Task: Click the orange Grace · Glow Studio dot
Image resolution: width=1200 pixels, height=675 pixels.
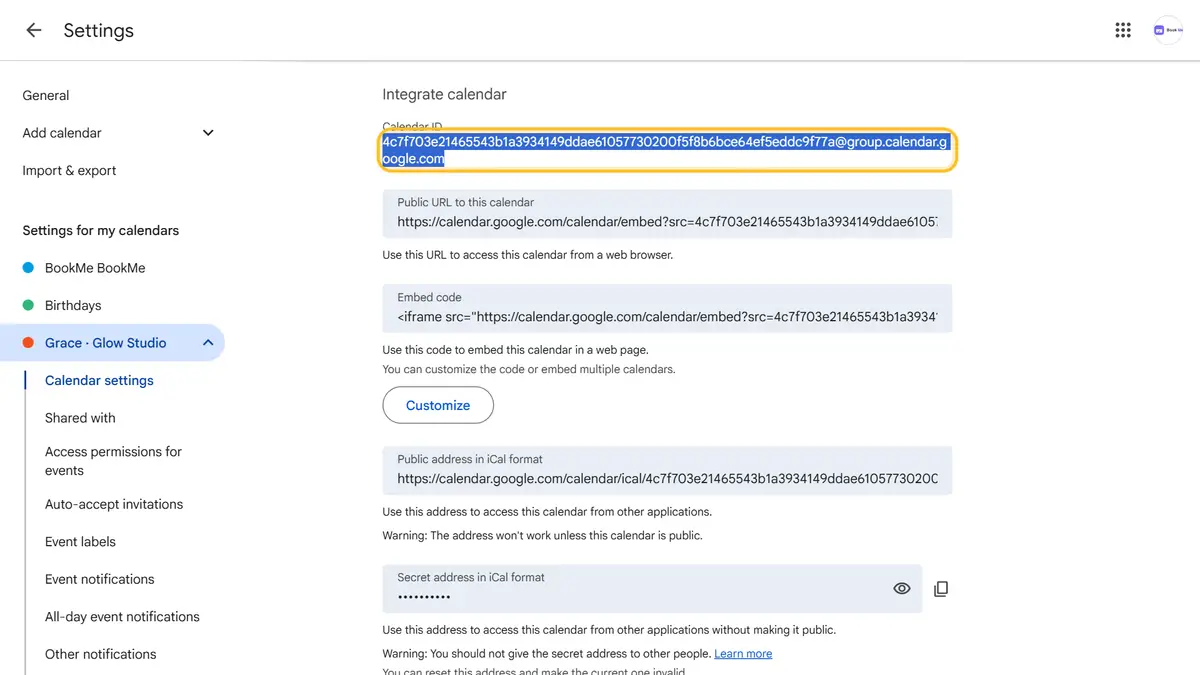Action: point(28,343)
